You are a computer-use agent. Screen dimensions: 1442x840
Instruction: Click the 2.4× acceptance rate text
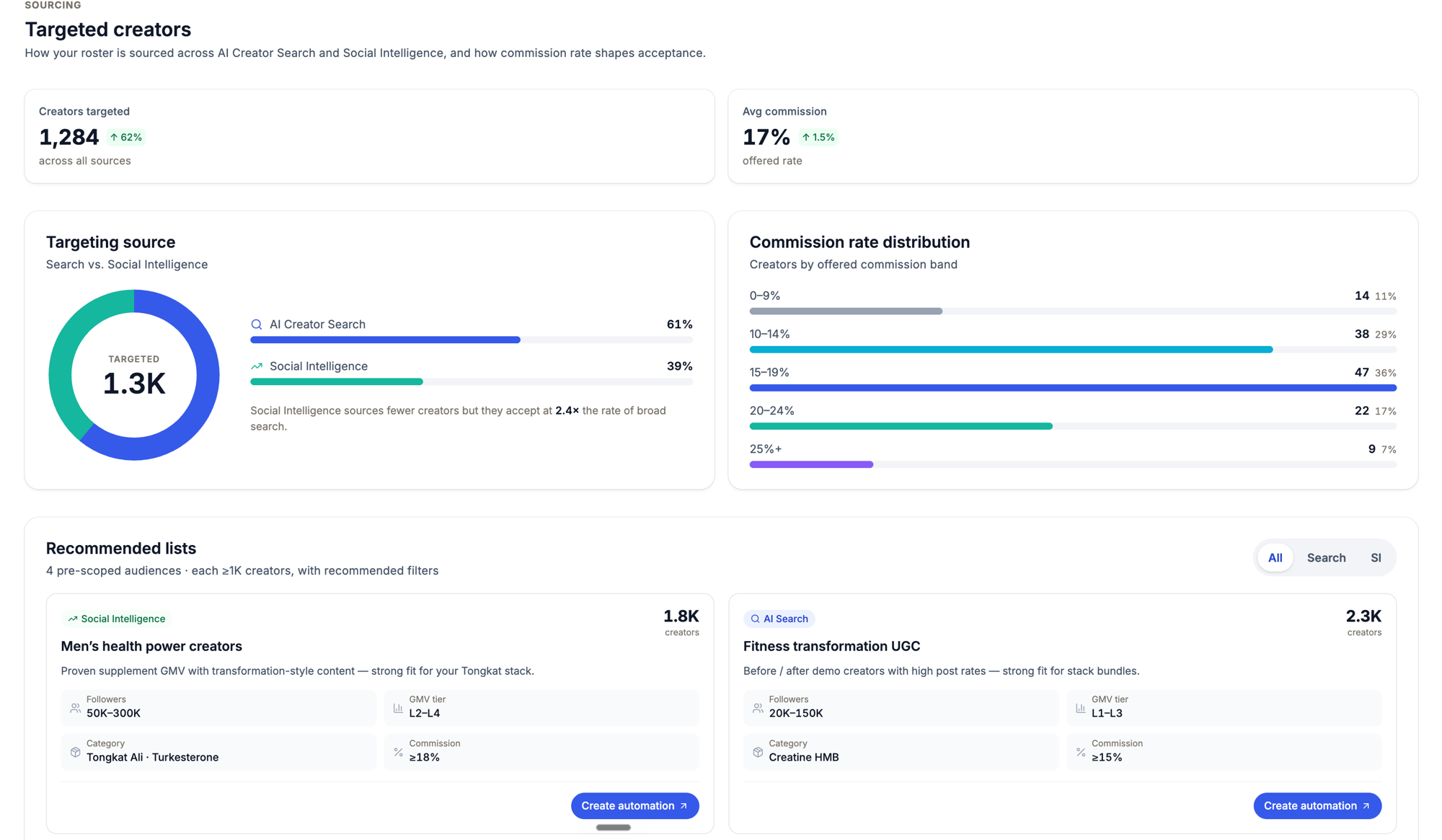pos(567,410)
